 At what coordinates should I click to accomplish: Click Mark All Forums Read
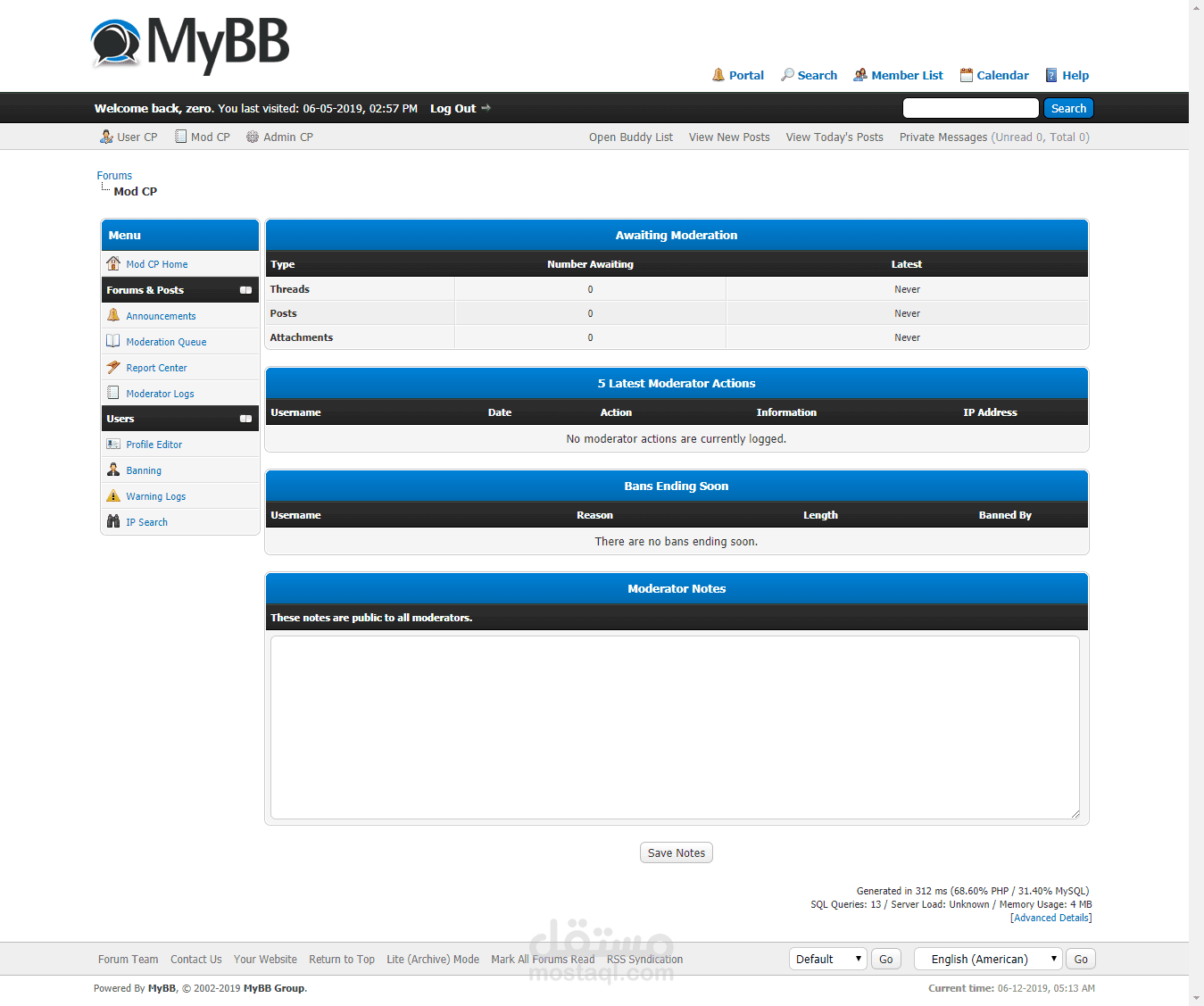543,960
